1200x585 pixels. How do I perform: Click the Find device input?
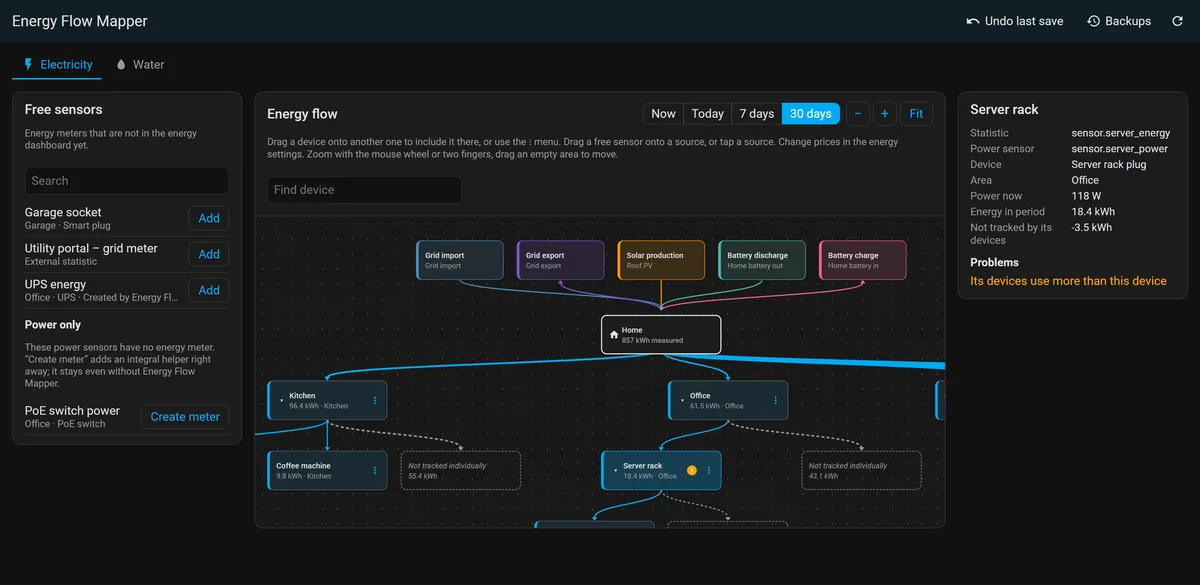[x=364, y=190]
